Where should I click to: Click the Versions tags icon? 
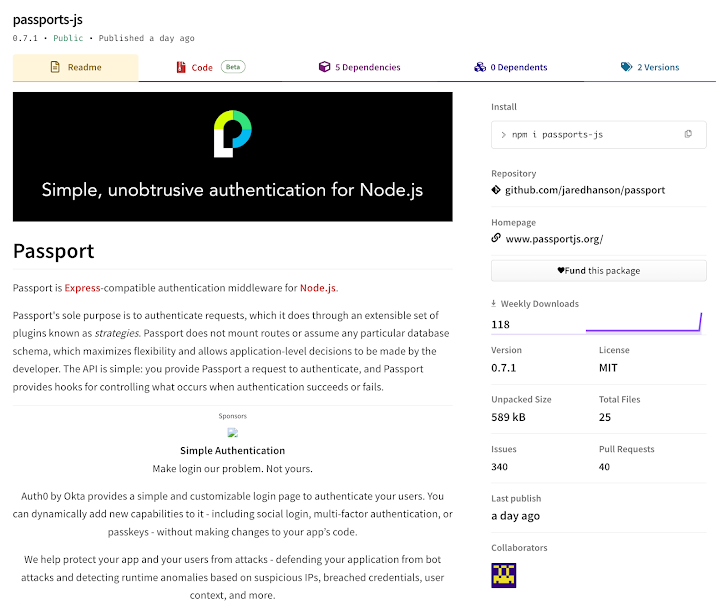[x=626, y=68]
